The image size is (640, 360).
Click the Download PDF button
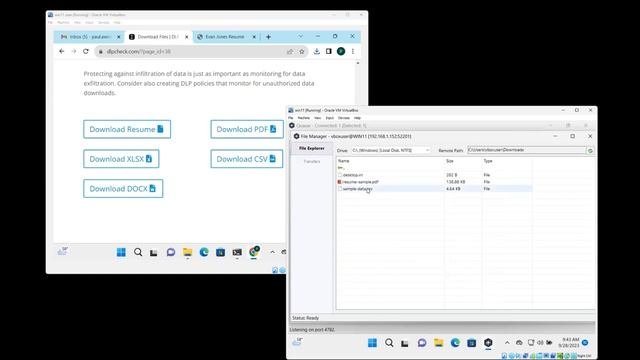(x=247, y=129)
